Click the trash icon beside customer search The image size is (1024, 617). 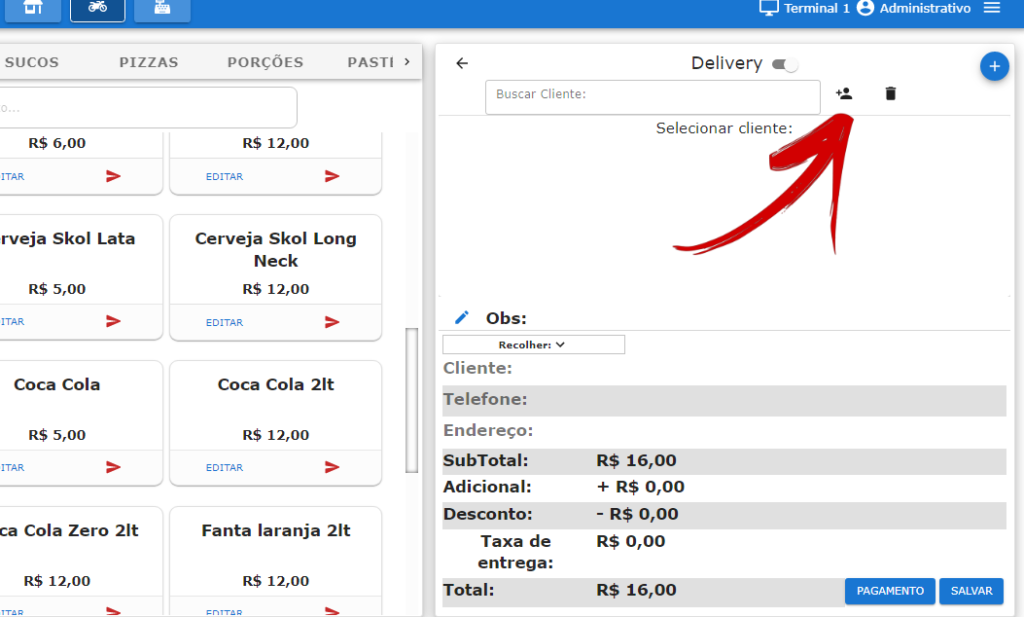pyautogui.click(x=890, y=93)
